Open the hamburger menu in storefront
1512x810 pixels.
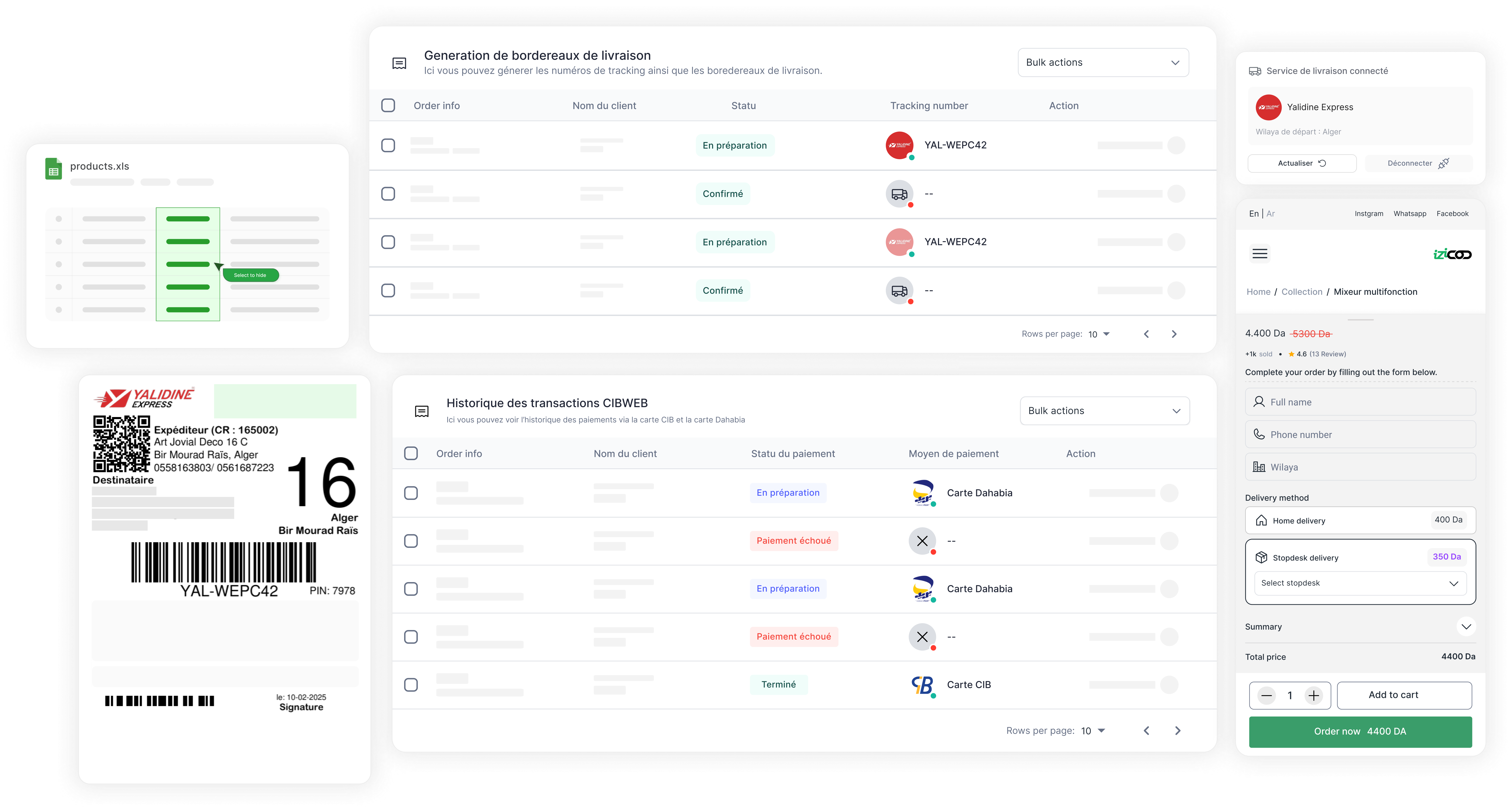[1260, 254]
